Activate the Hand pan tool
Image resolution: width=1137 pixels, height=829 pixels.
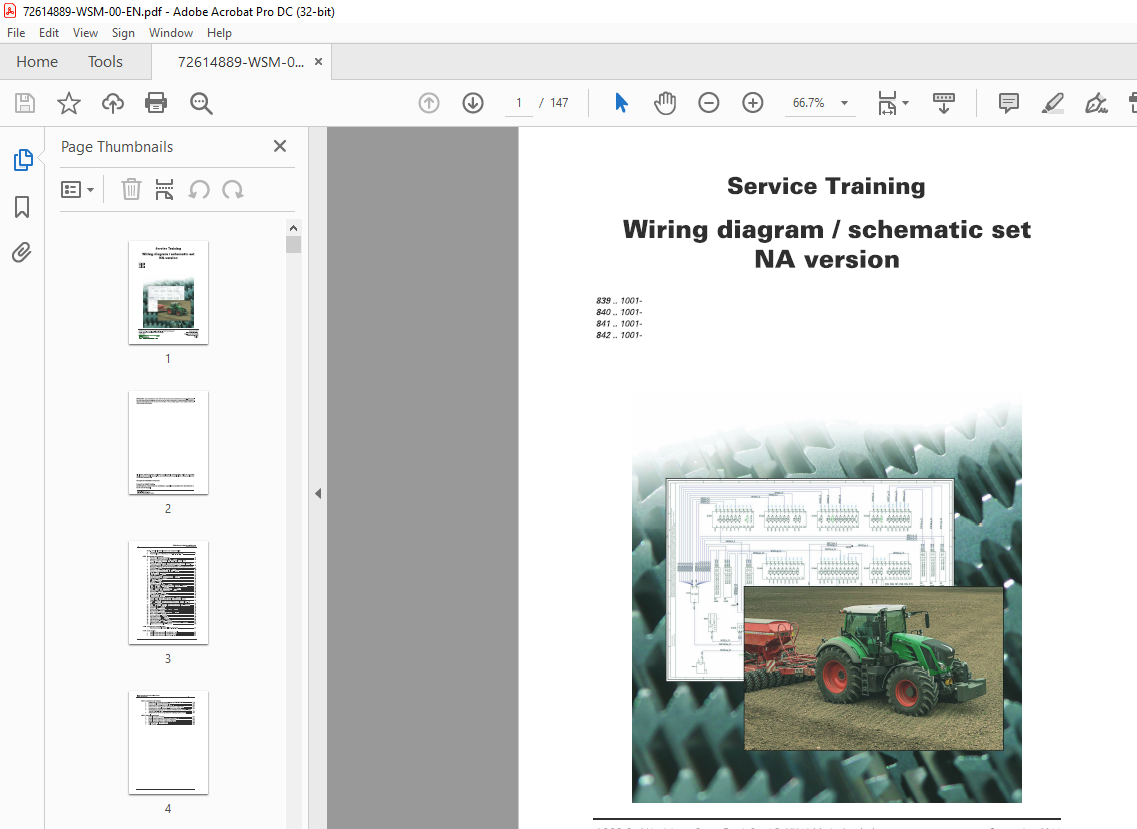click(x=665, y=103)
